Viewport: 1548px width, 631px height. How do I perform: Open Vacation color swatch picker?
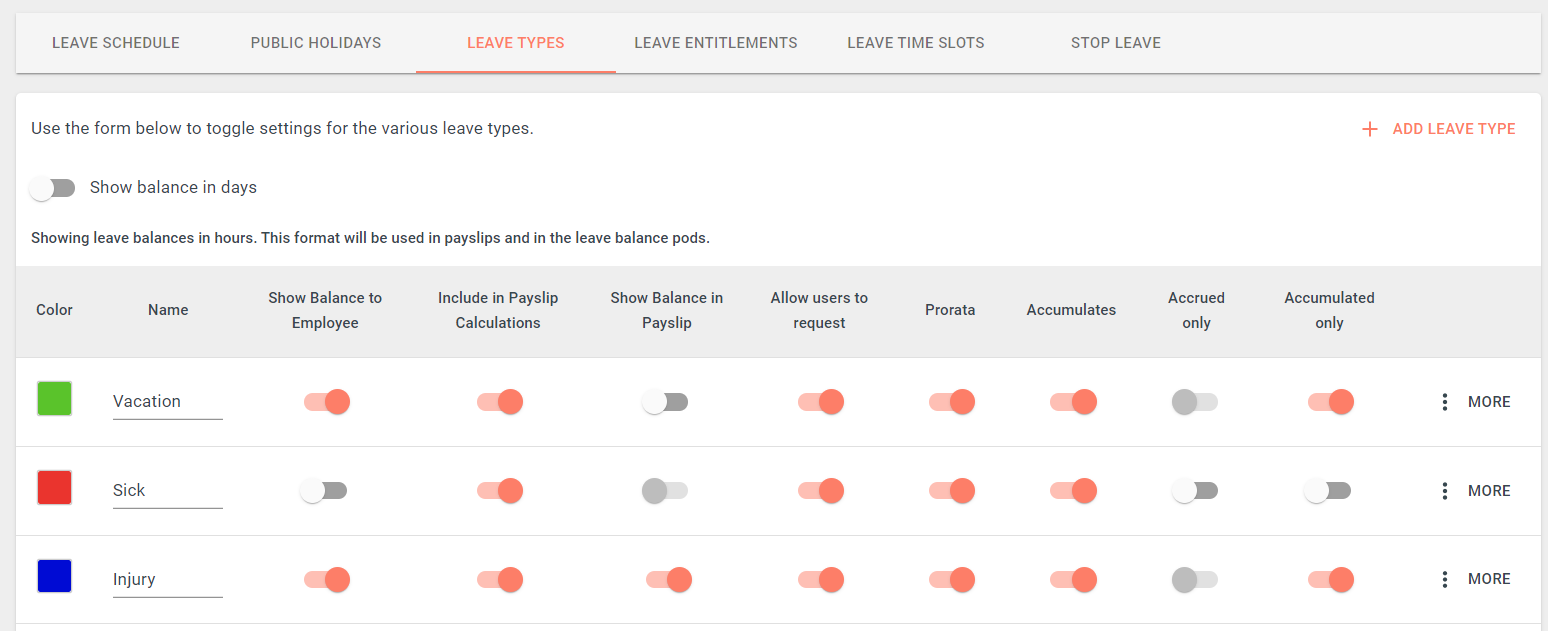[54, 398]
